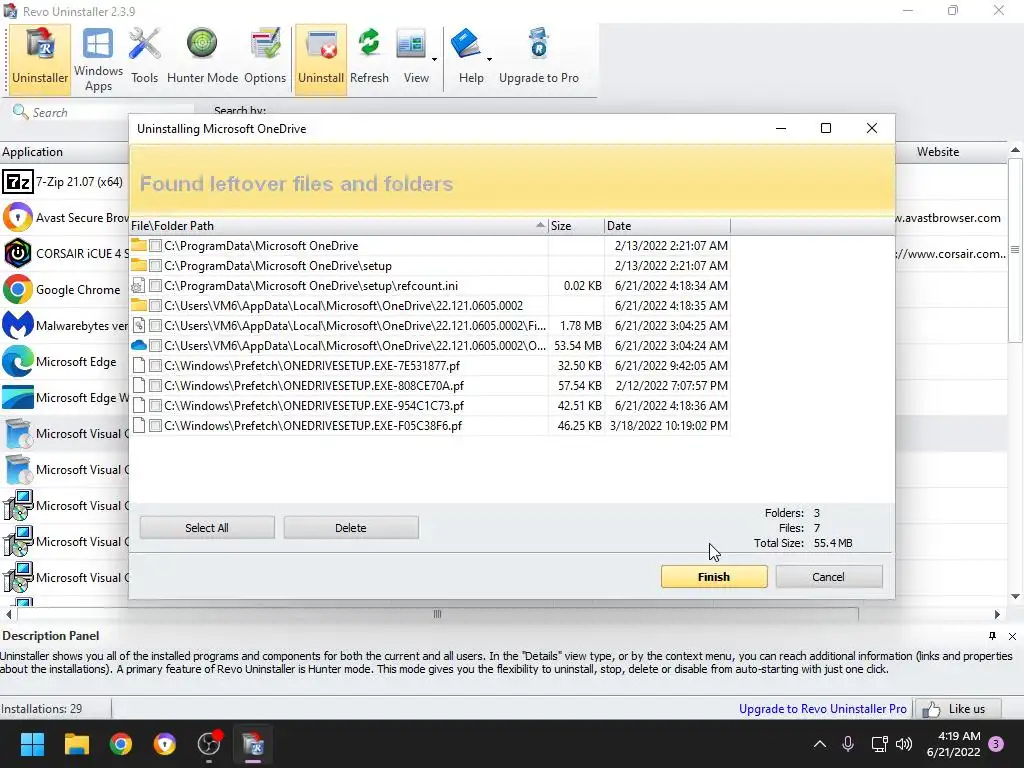Open Chrome from the taskbar
The width and height of the screenshot is (1024, 768).
tap(120, 744)
